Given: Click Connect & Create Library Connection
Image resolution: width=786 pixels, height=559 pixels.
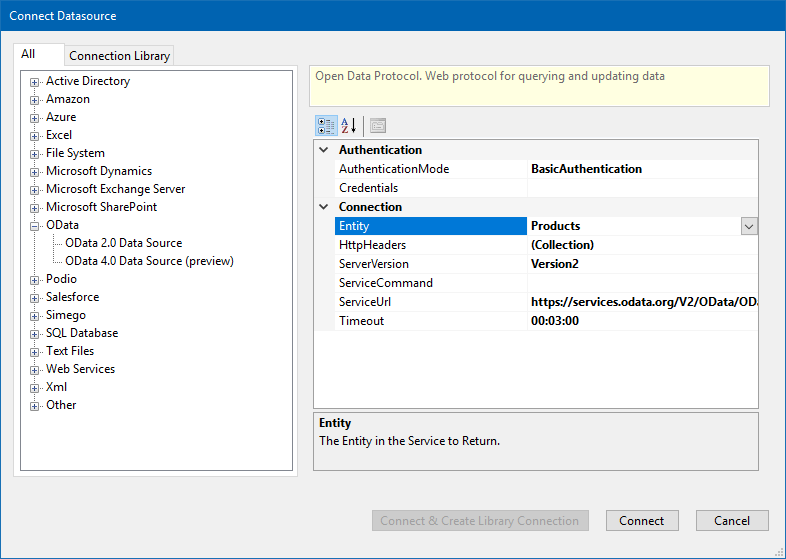Looking at the screenshot, I should (x=480, y=520).
